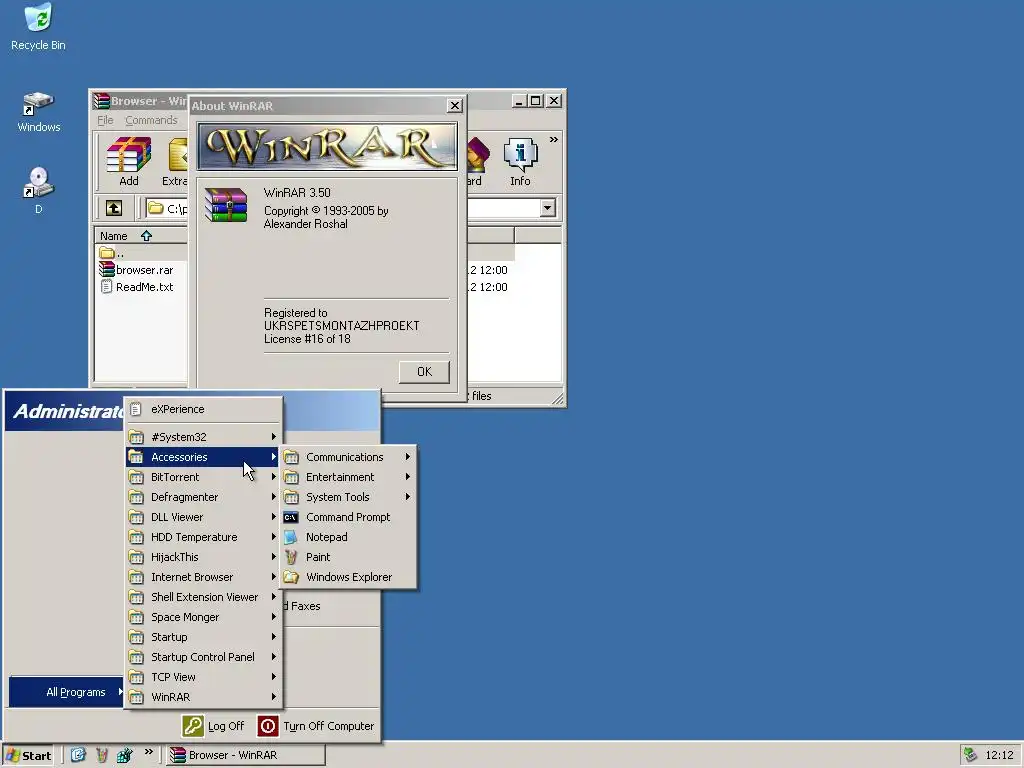Expand the DLL Viewer program folder
1024x768 pixels.
tap(203, 517)
